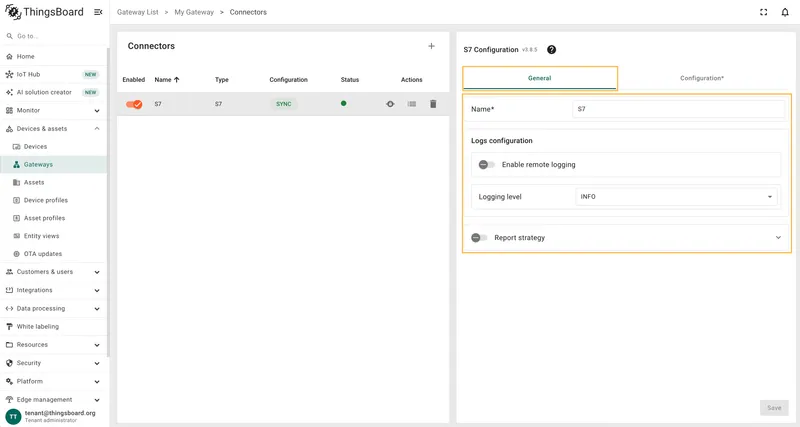Expand the Monitor menu chevron
800x427 pixels.
click(97, 111)
